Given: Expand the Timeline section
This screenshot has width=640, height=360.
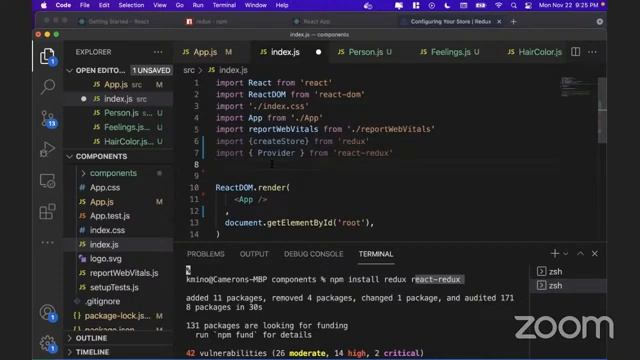Looking at the screenshot, I should click(x=69, y=352).
